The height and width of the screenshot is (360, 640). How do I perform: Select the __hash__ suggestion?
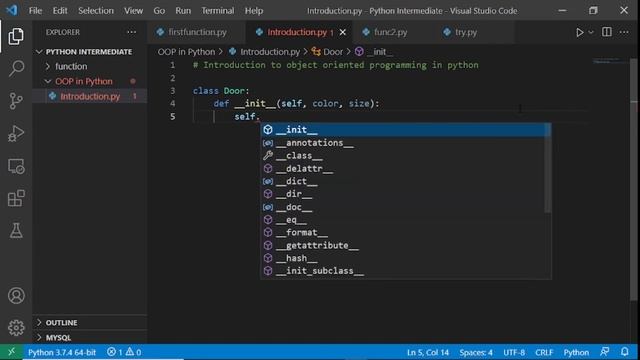[x=406, y=258]
